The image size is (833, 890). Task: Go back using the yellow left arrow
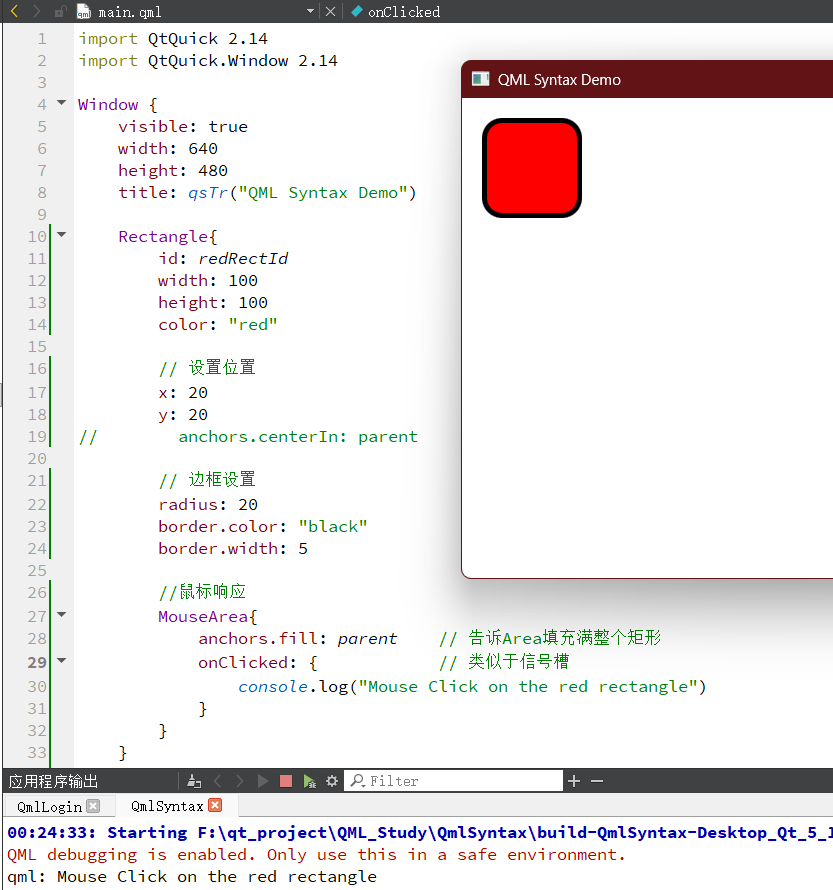tap(15, 11)
